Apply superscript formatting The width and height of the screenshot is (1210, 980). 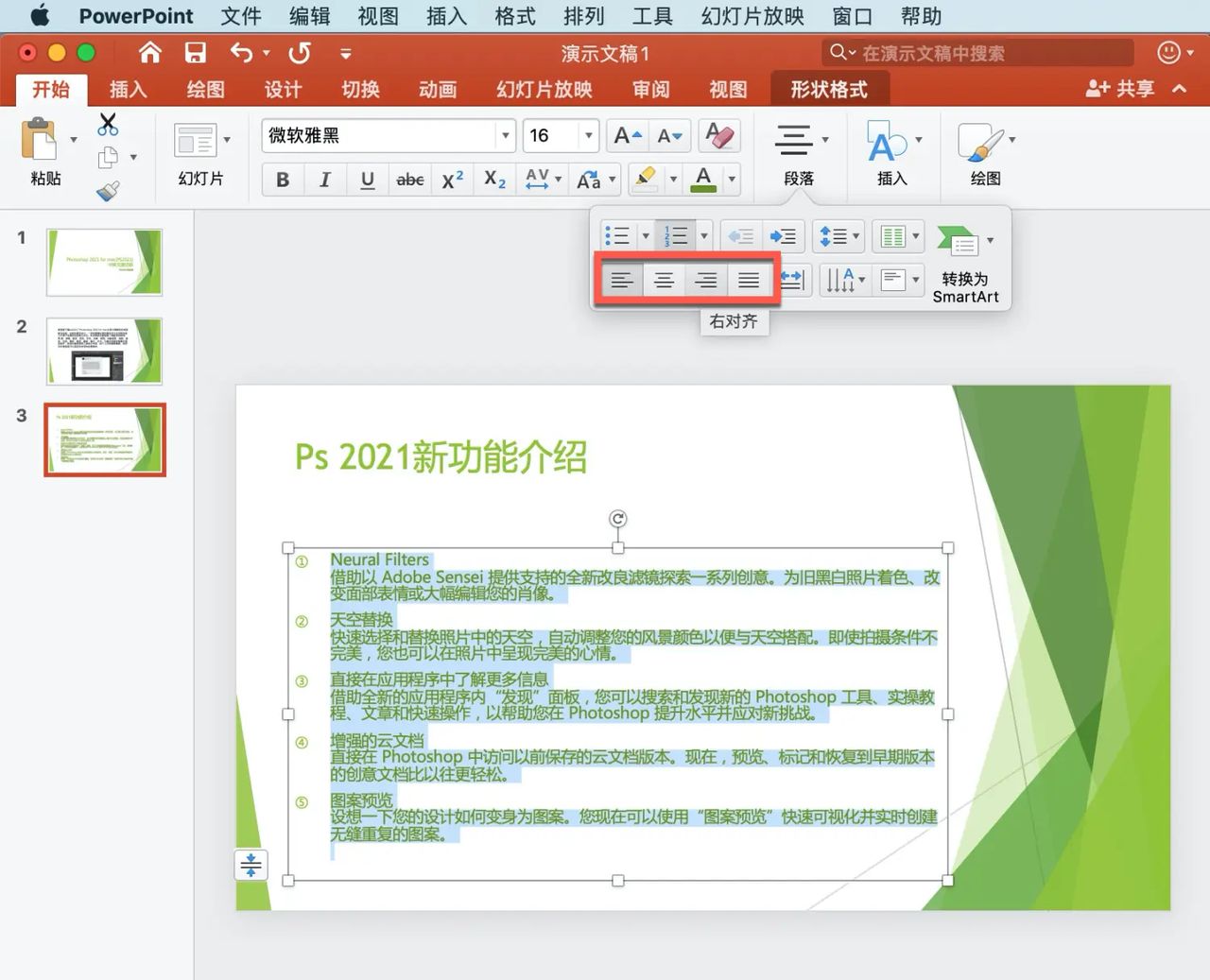(x=453, y=180)
